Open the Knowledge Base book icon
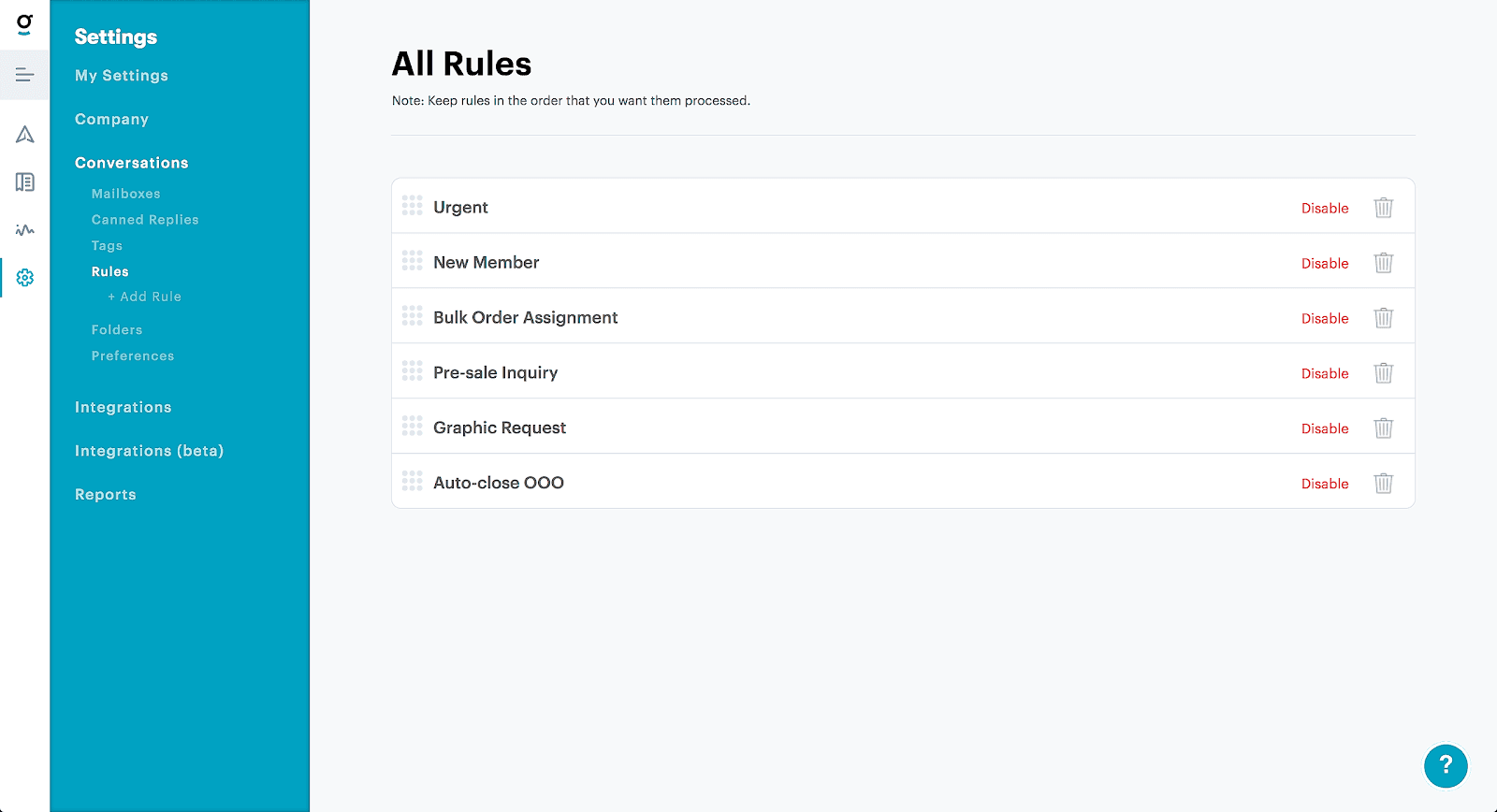This screenshot has width=1497, height=812. click(x=25, y=183)
